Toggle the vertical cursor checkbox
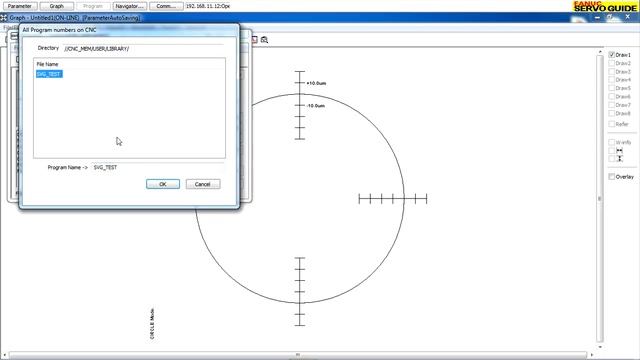 click(611, 158)
